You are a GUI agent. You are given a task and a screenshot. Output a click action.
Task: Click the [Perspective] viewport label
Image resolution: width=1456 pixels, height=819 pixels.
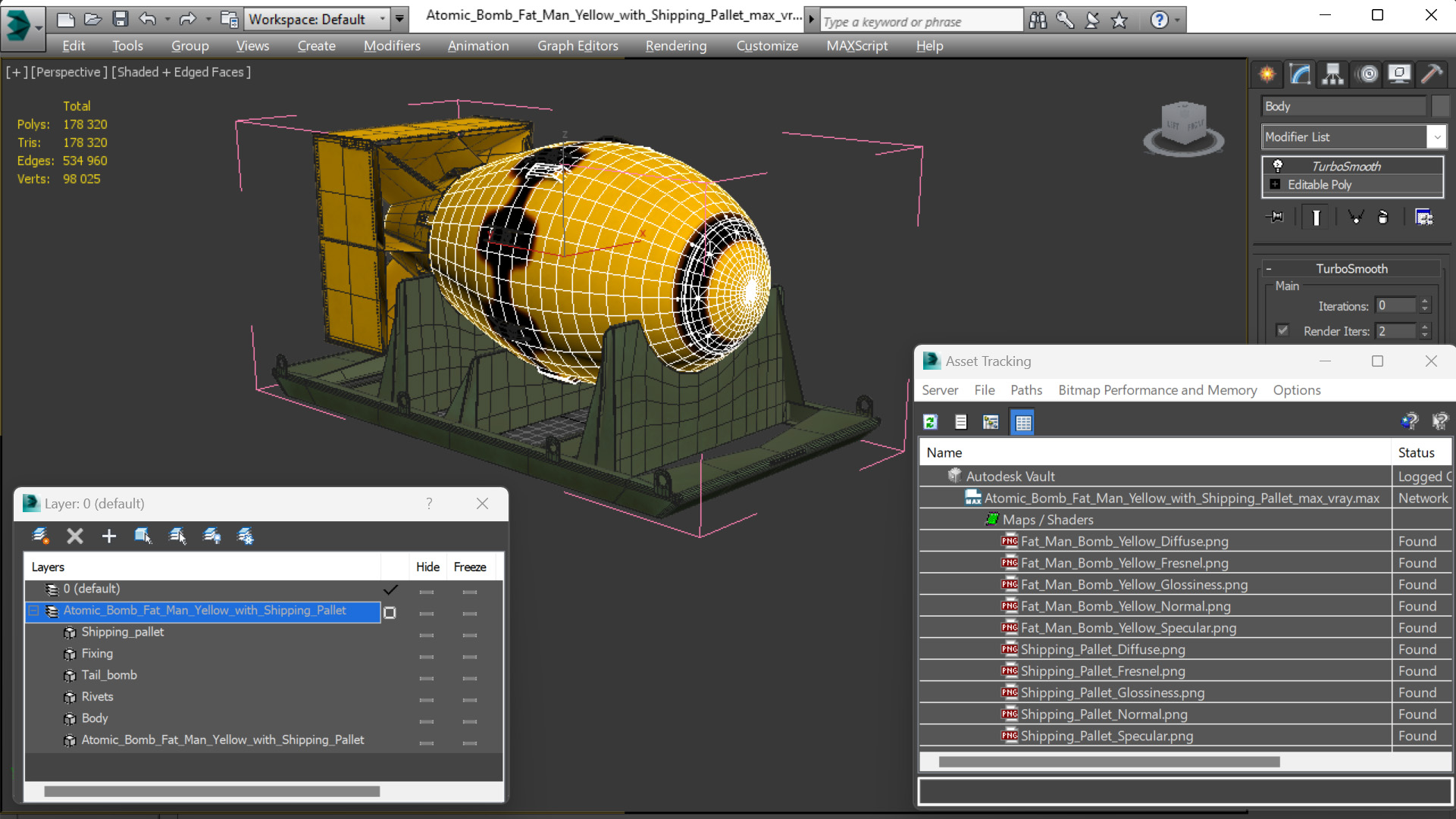click(67, 72)
